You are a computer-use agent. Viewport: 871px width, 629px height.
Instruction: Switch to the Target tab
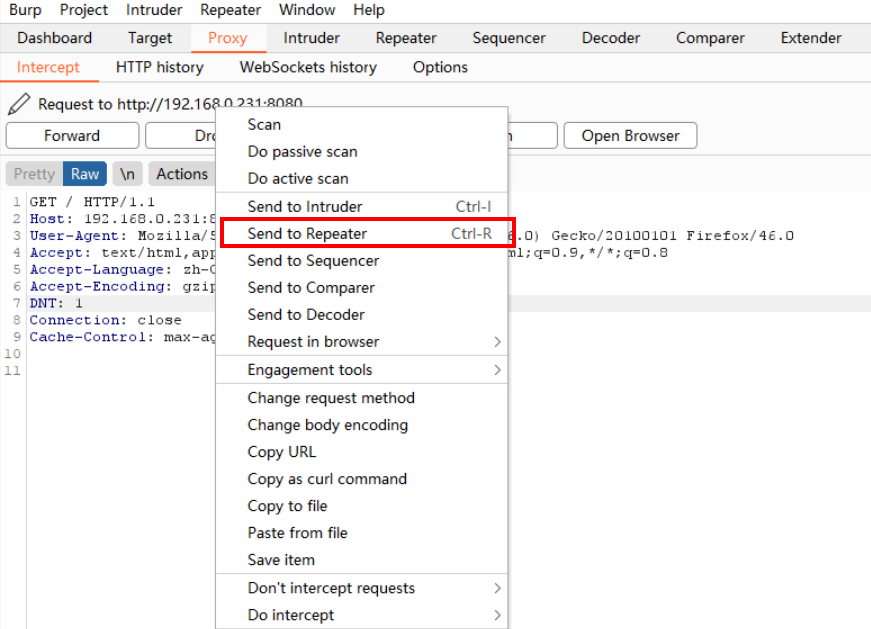point(150,38)
